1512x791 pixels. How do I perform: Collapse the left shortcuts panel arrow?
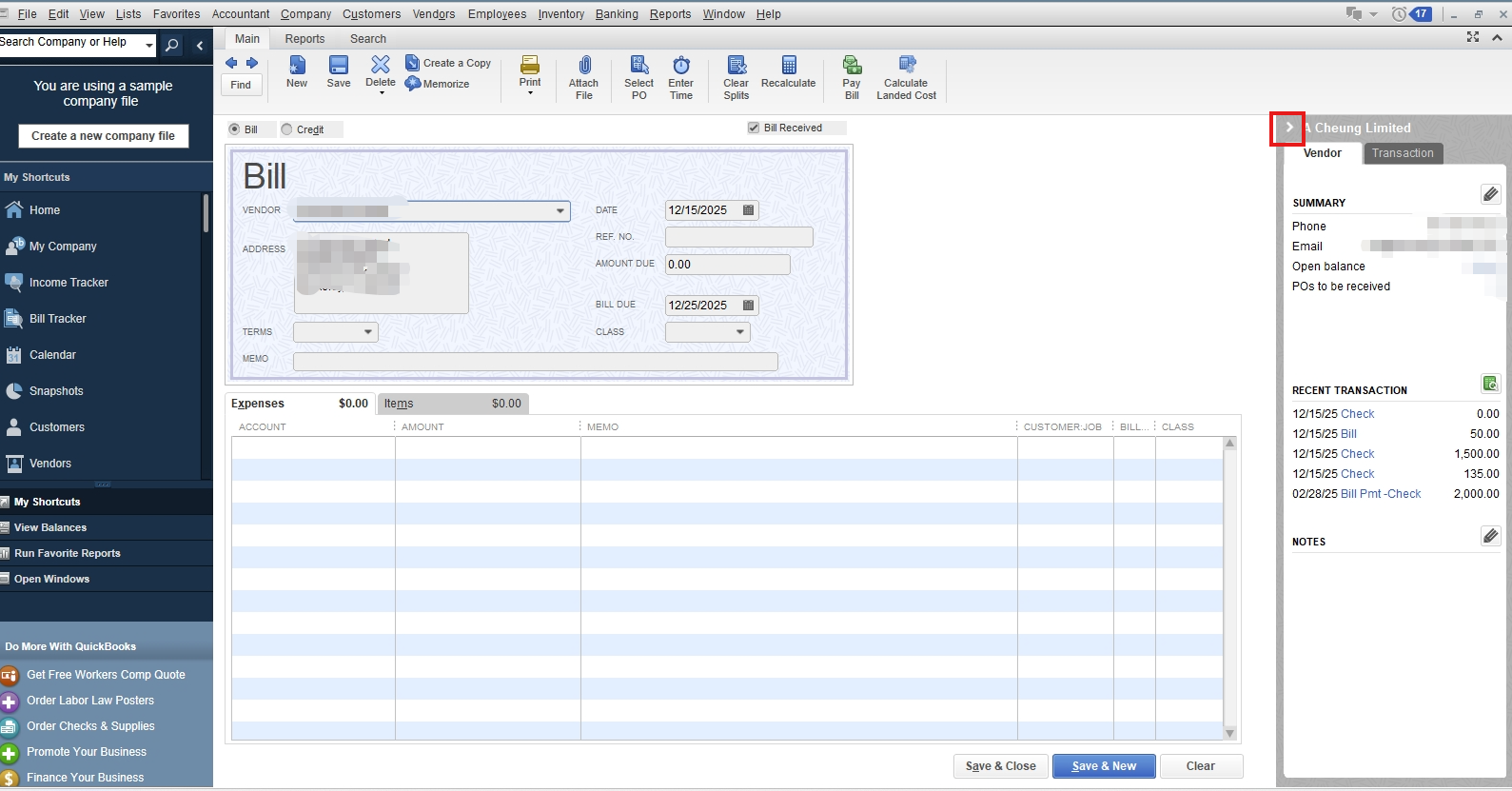point(200,45)
